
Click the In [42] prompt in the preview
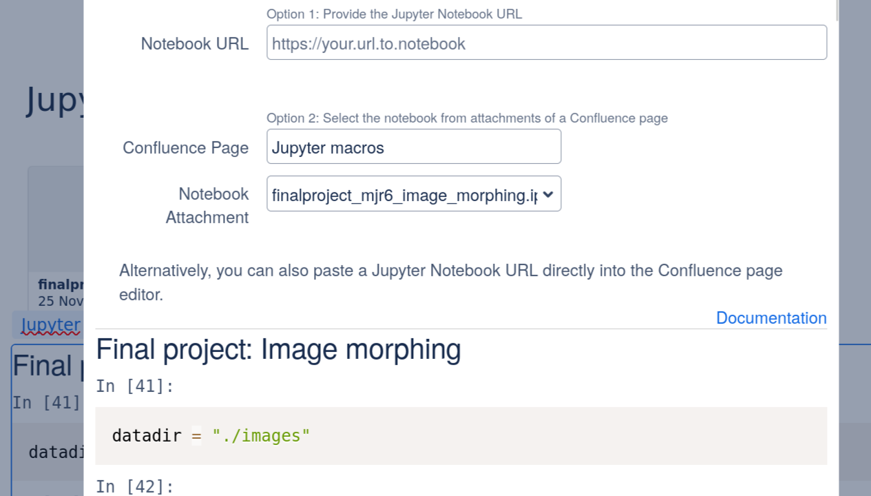(134, 486)
